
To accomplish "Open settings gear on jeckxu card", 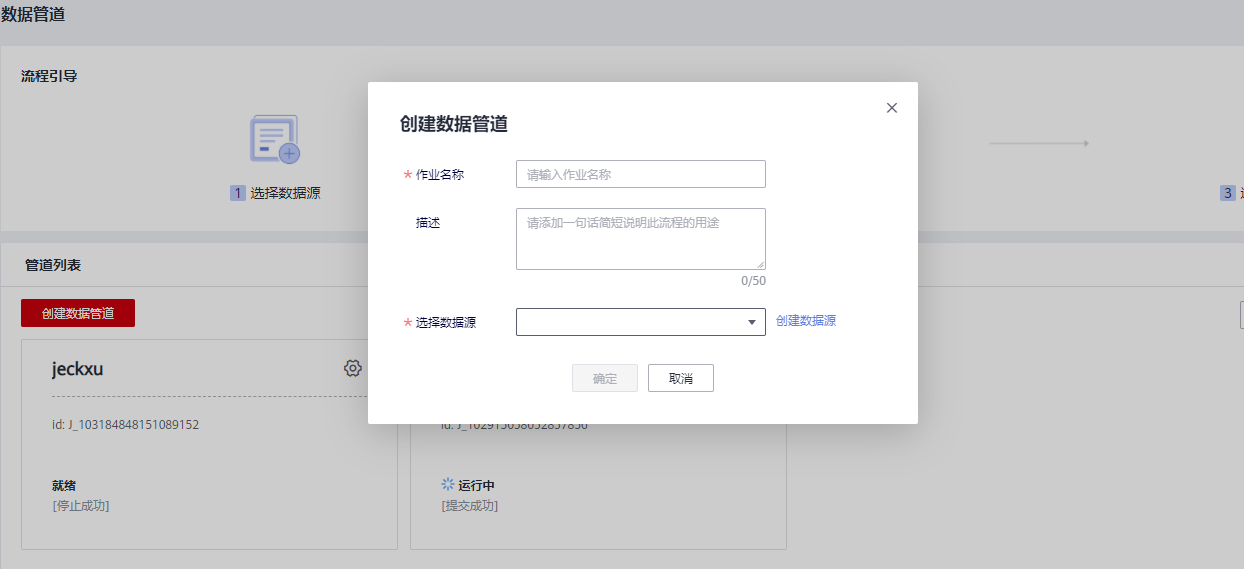I will coord(352,368).
